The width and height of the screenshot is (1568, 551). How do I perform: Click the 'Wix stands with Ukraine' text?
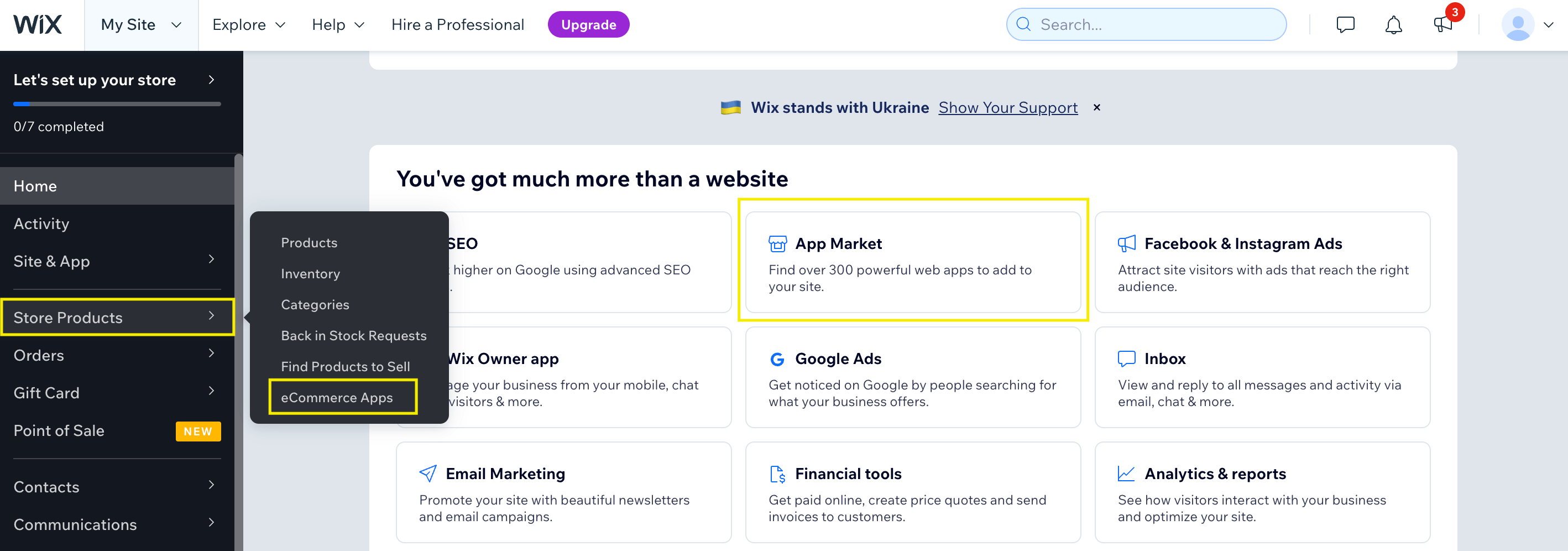click(x=840, y=108)
